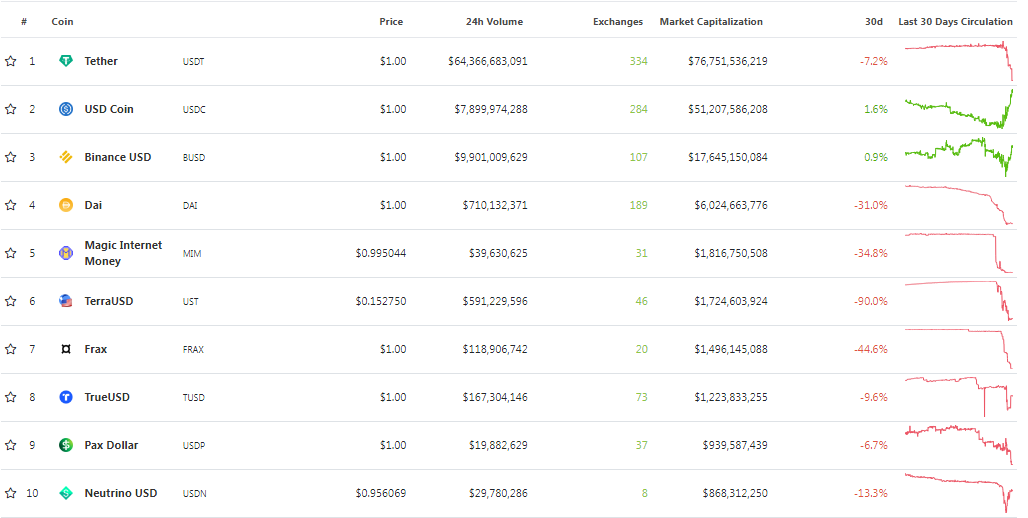Toggle the favorite star for Dai
The width and height of the screenshot is (1028, 518).
pos(10,205)
